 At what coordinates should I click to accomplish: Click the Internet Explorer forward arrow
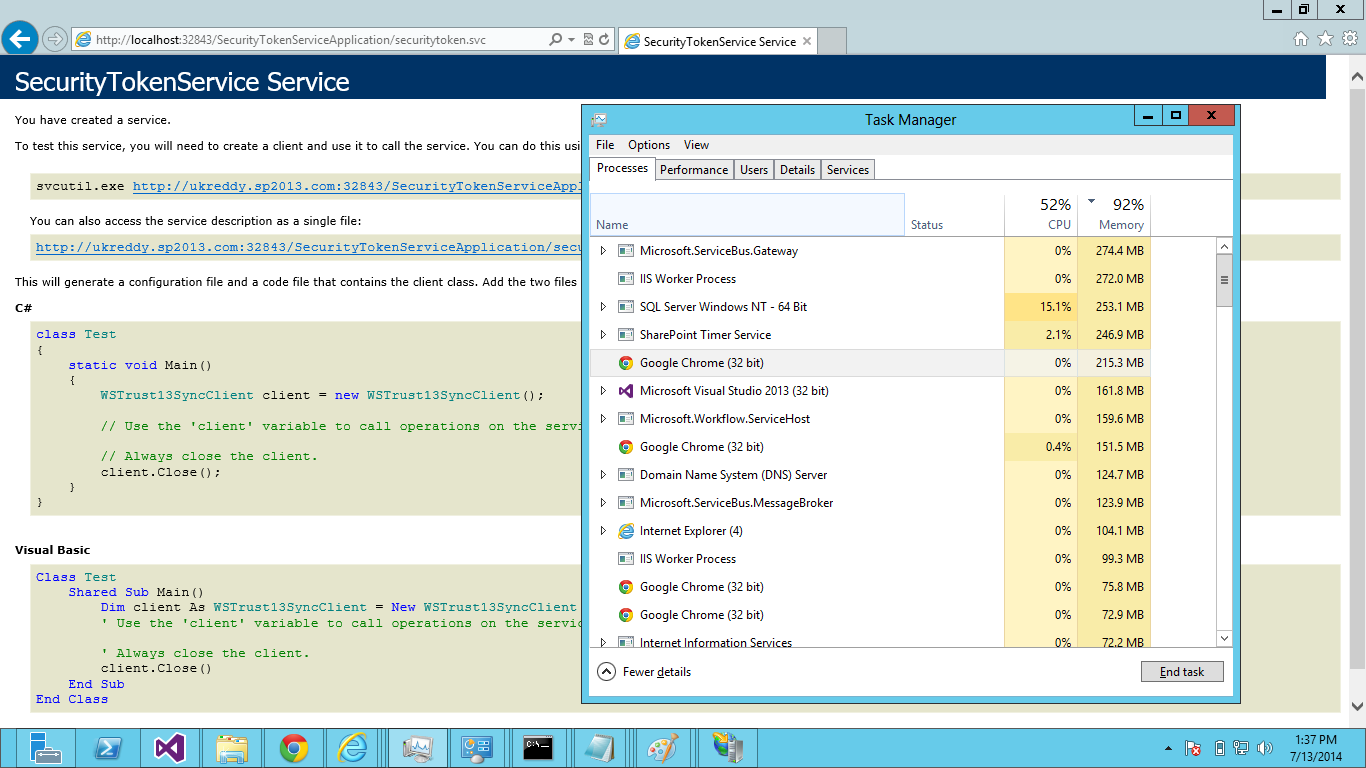[x=55, y=39]
